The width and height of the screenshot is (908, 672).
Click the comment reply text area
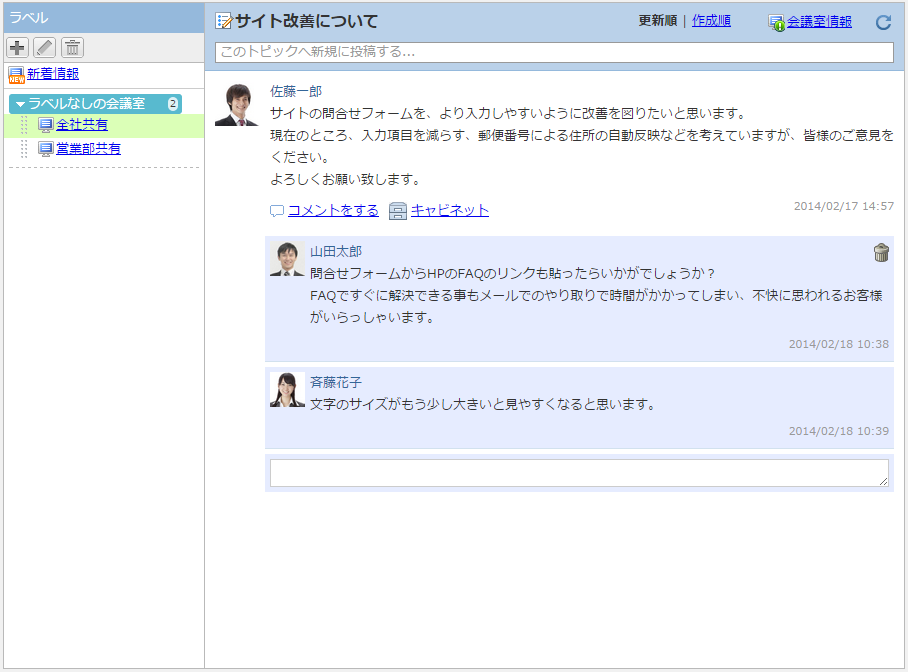[579, 473]
